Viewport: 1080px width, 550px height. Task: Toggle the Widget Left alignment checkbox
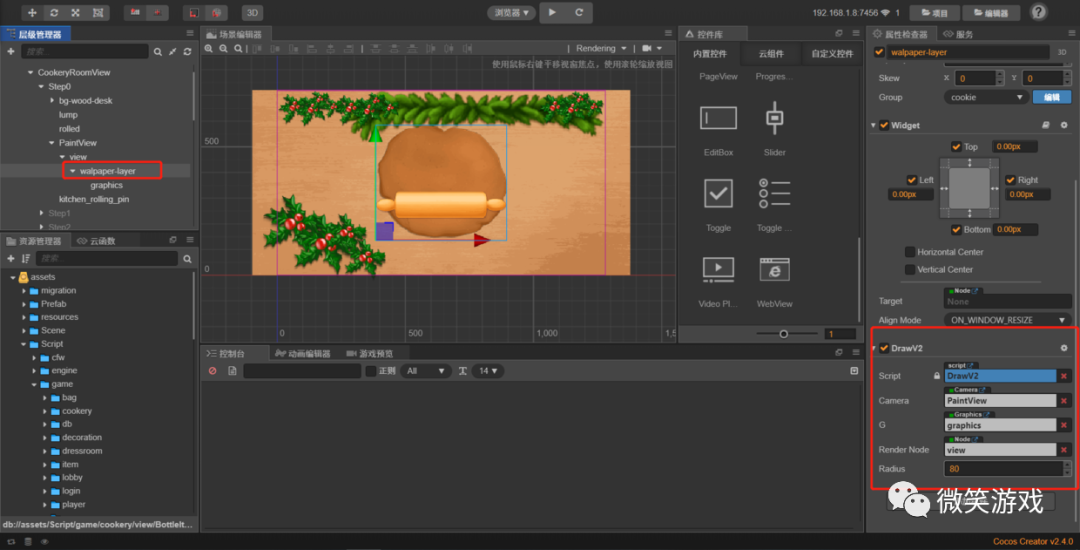click(x=912, y=180)
